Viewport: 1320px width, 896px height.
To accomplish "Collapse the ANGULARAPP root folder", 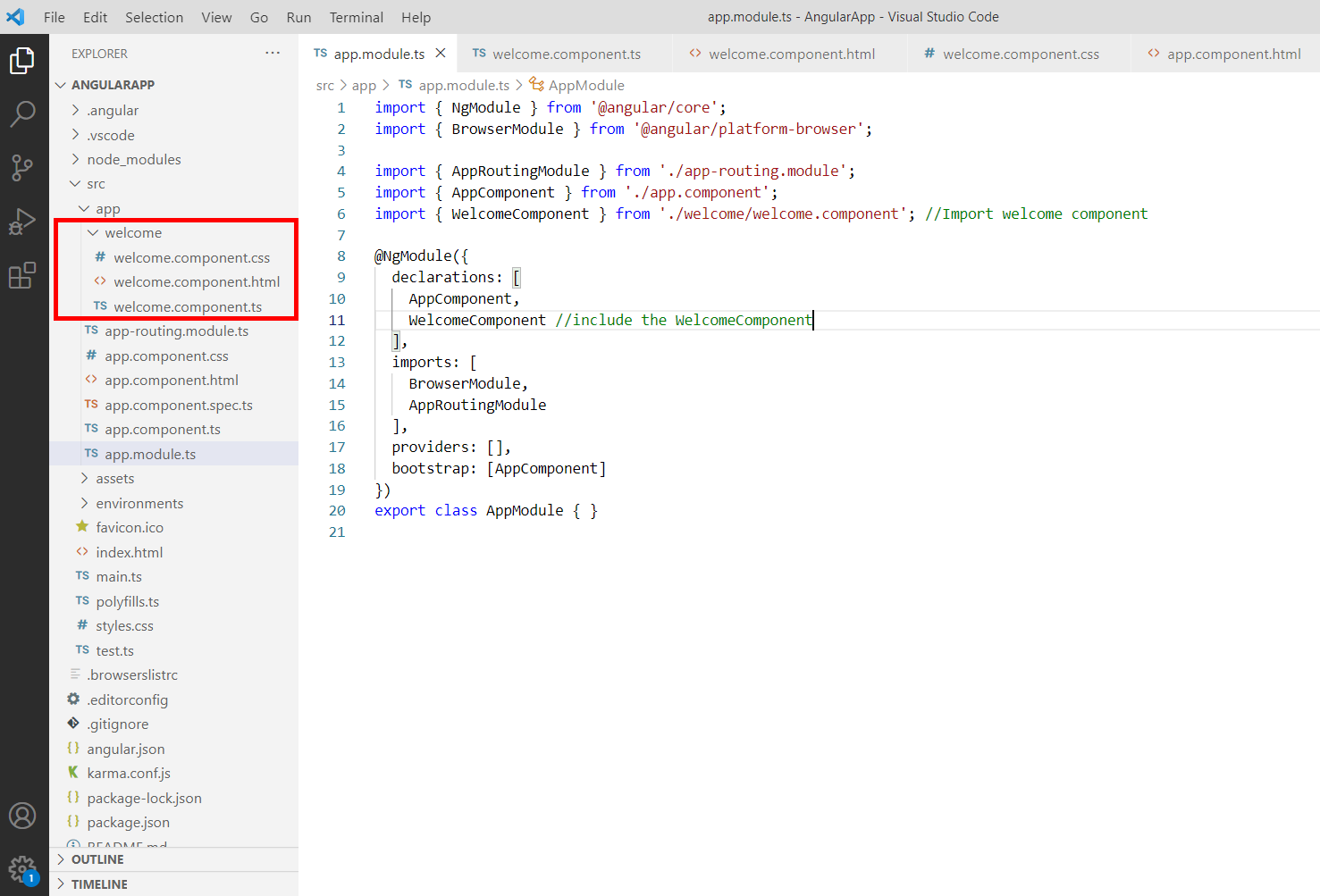I will pyautogui.click(x=61, y=85).
